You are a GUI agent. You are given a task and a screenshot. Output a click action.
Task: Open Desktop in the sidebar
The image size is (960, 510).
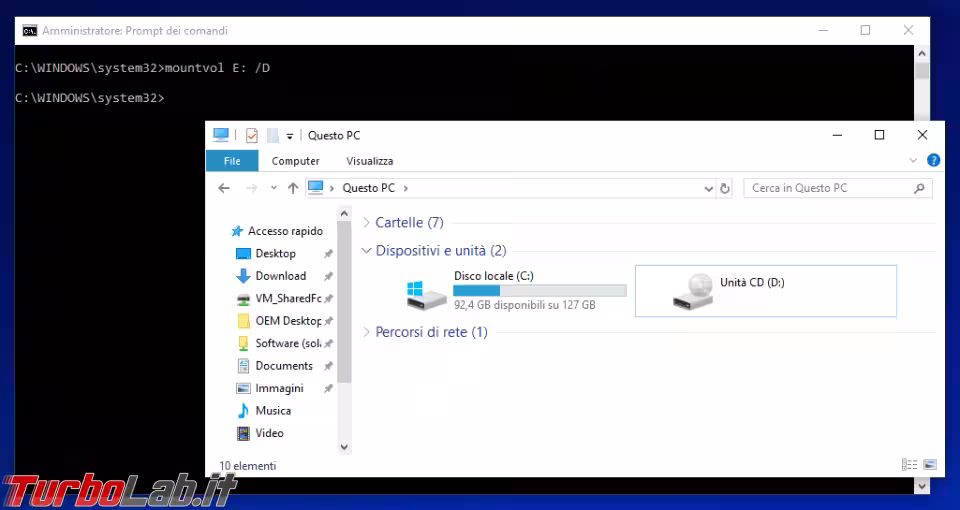(276, 253)
